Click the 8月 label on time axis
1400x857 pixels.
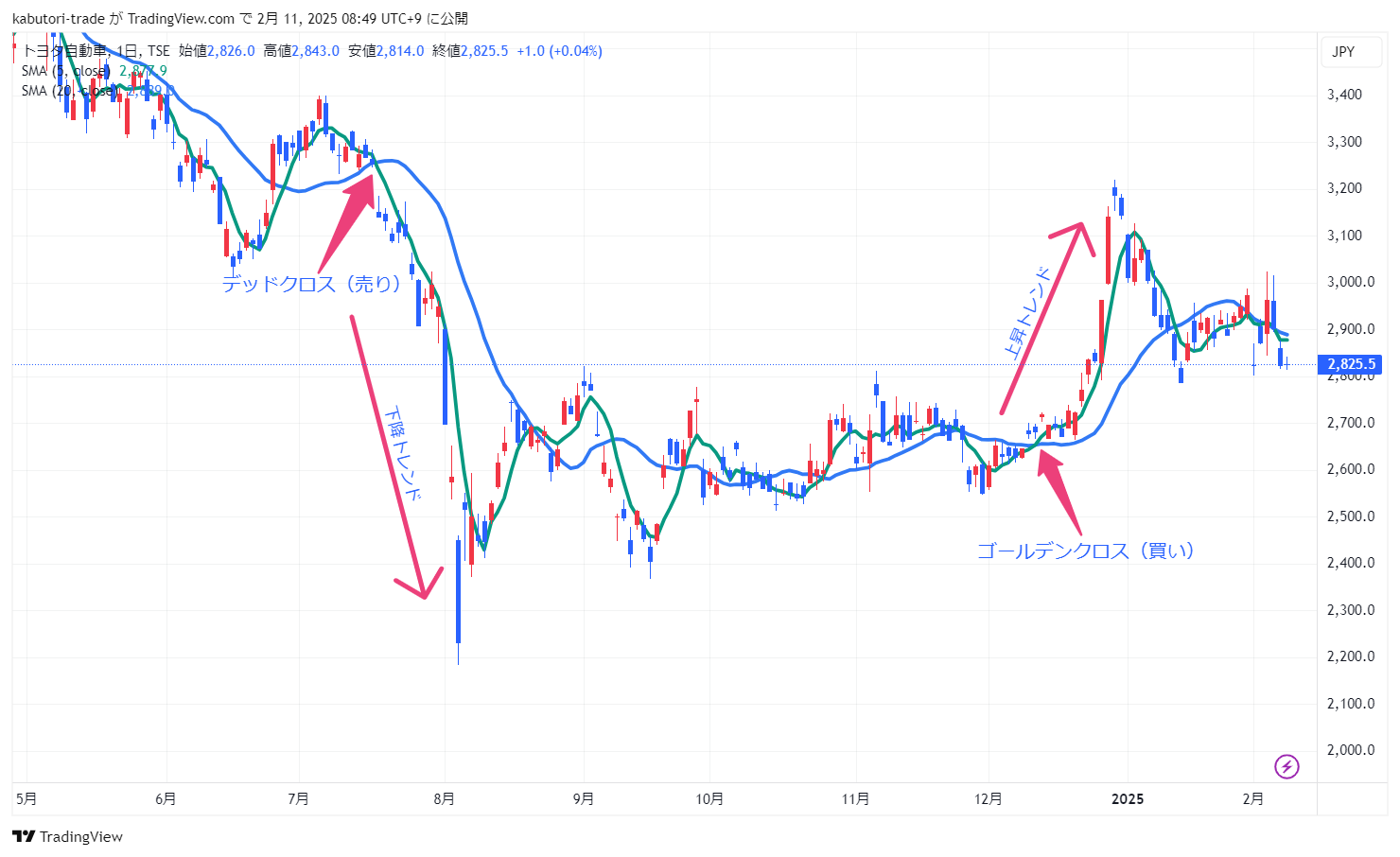(444, 799)
